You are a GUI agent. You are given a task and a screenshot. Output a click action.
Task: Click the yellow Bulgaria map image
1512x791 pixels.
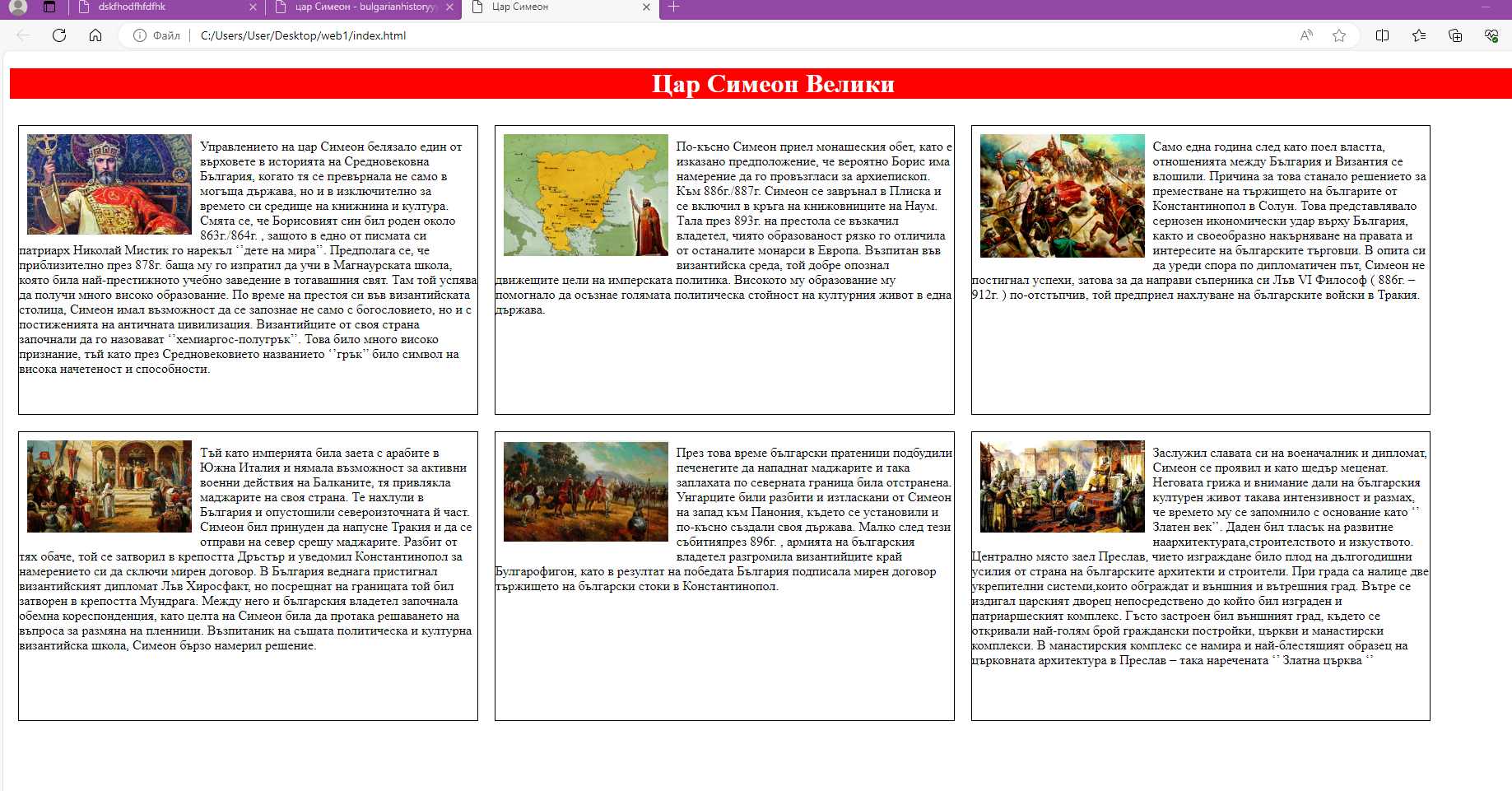point(586,195)
